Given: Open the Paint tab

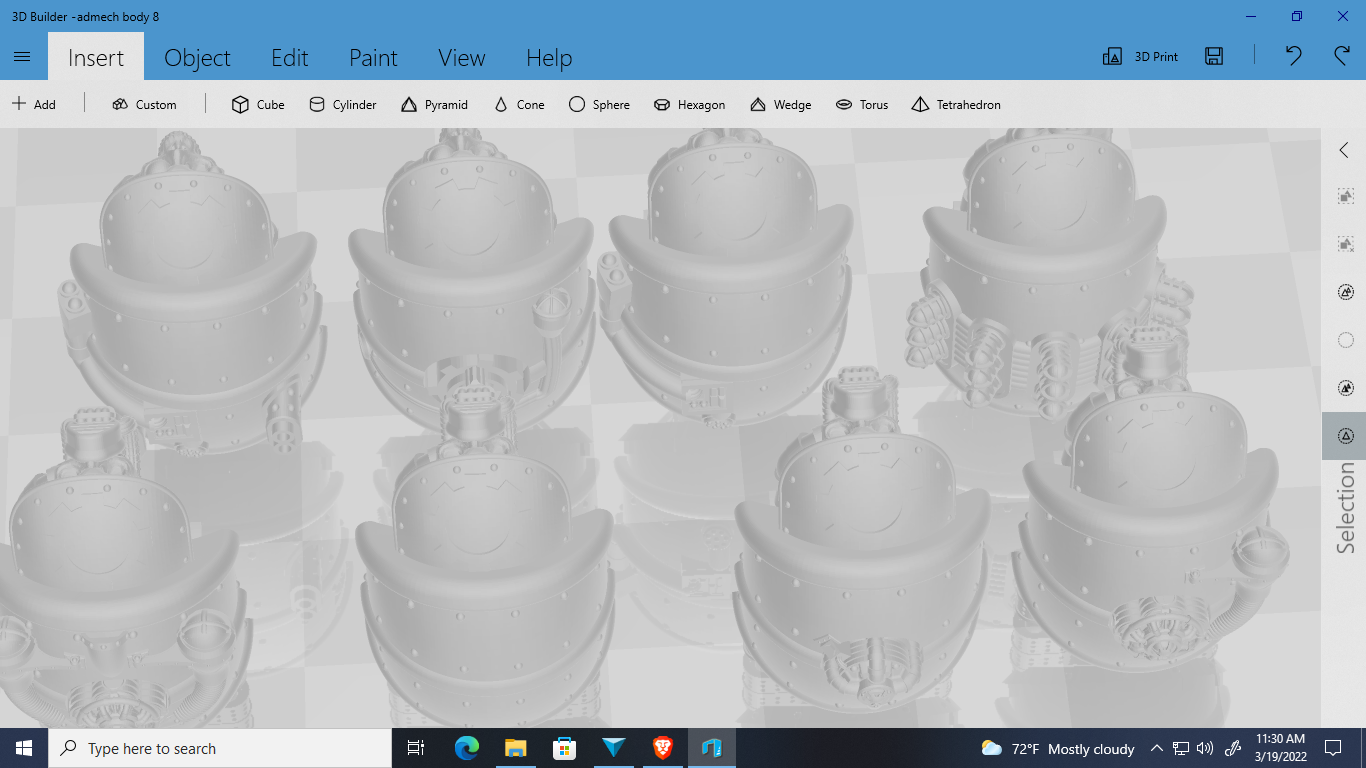Looking at the screenshot, I should (374, 57).
